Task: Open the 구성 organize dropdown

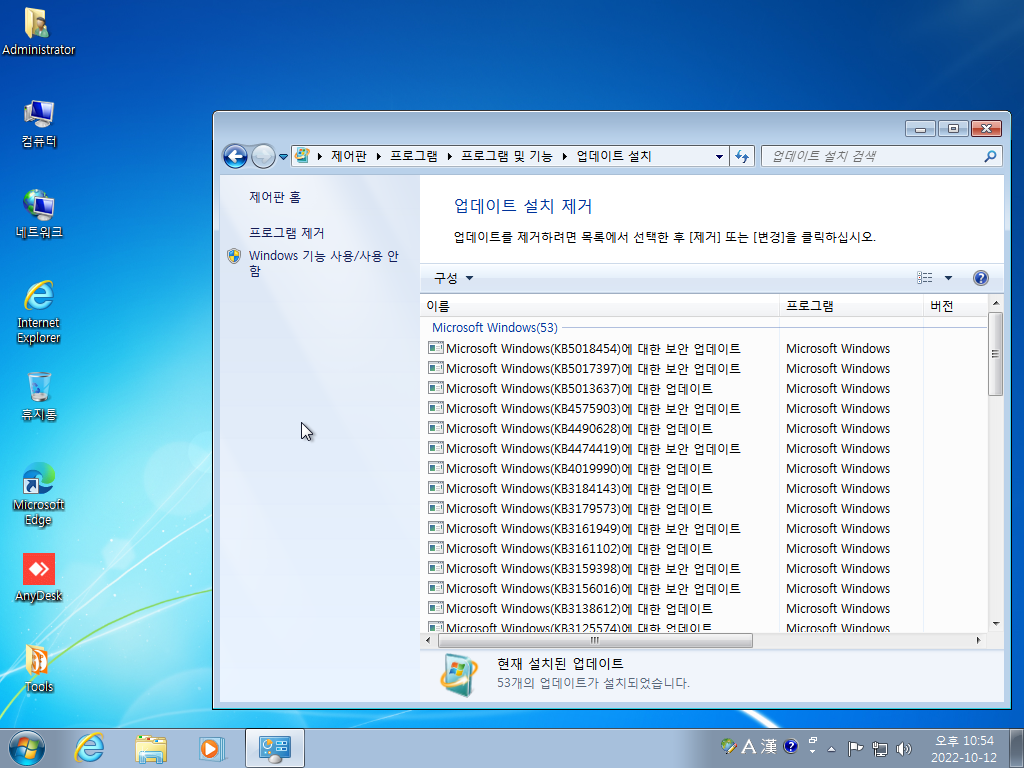Action: [x=453, y=278]
